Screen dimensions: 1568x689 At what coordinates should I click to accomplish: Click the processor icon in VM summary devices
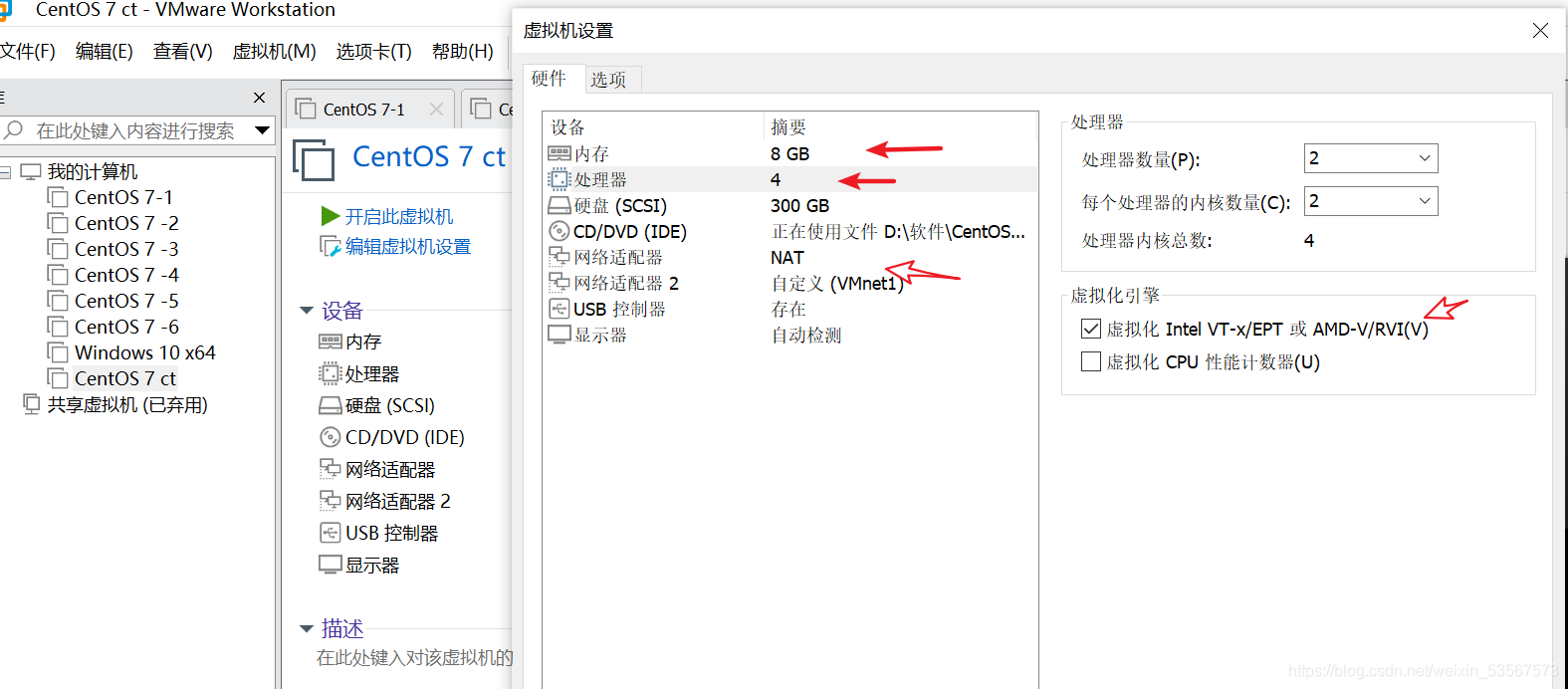pyautogui.click(x=330, y=373)
